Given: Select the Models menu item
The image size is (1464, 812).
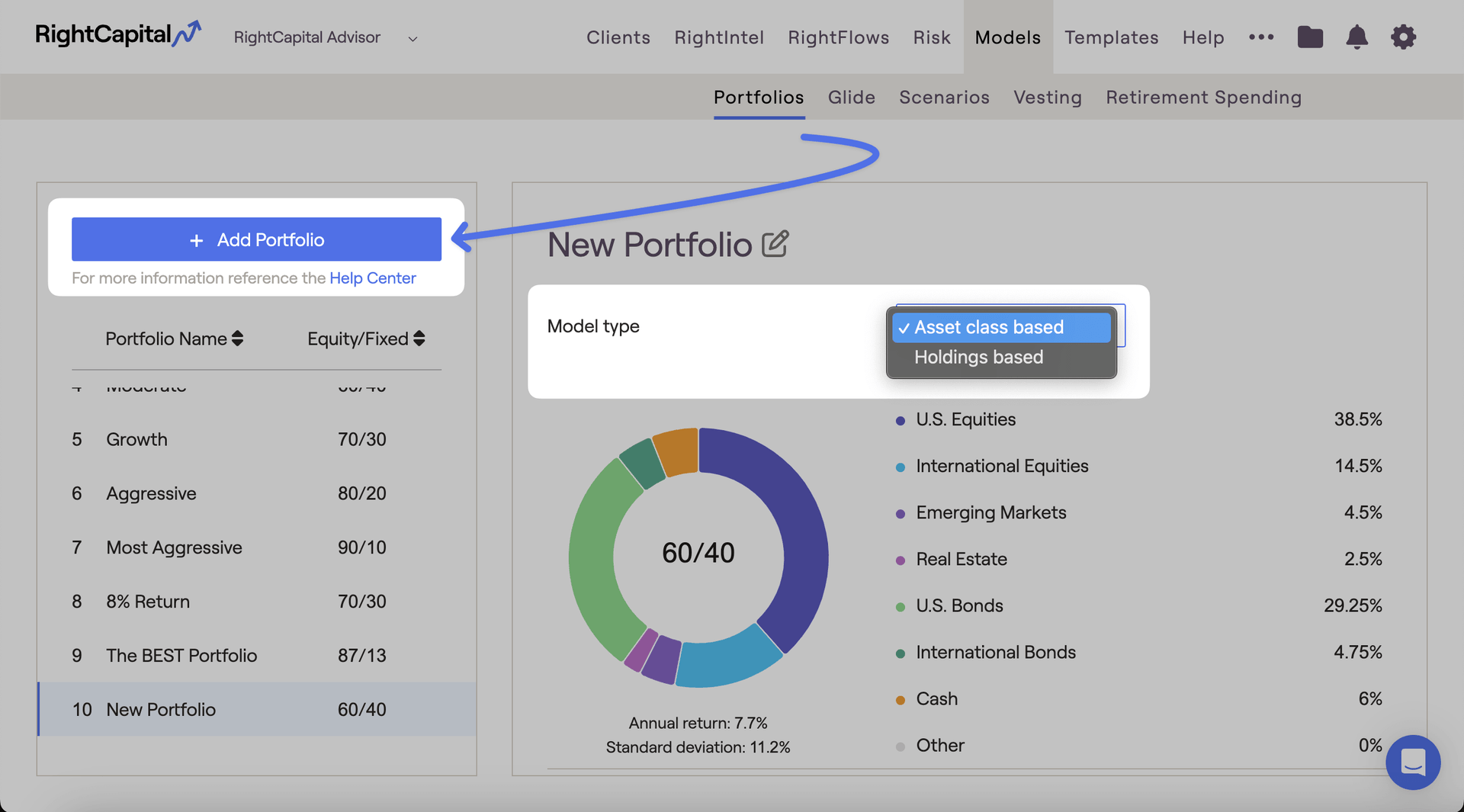Looking at the screenshot, I should click(x=1008, y=37).
